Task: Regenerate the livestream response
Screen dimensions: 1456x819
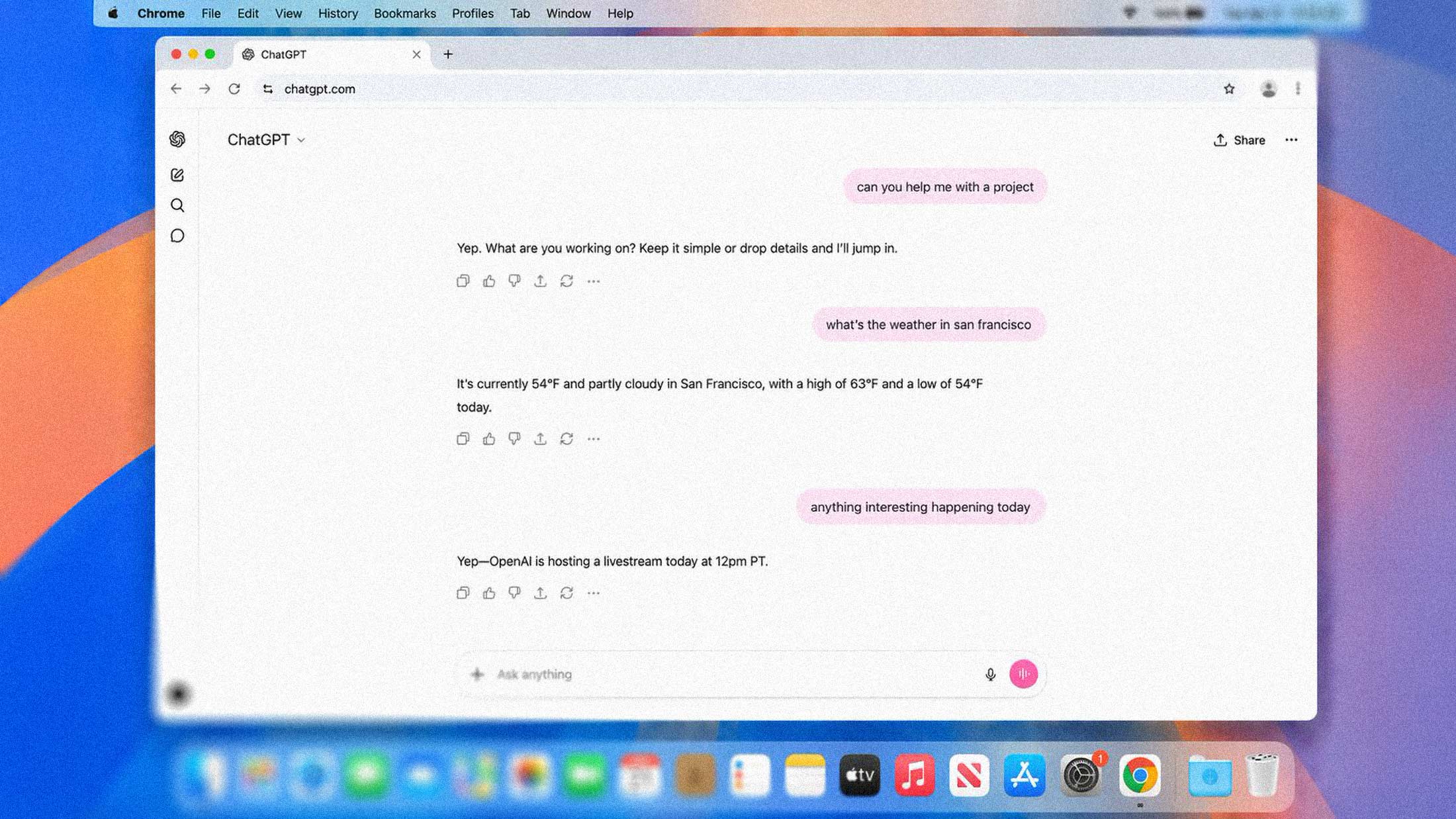Action: [566, 593]
